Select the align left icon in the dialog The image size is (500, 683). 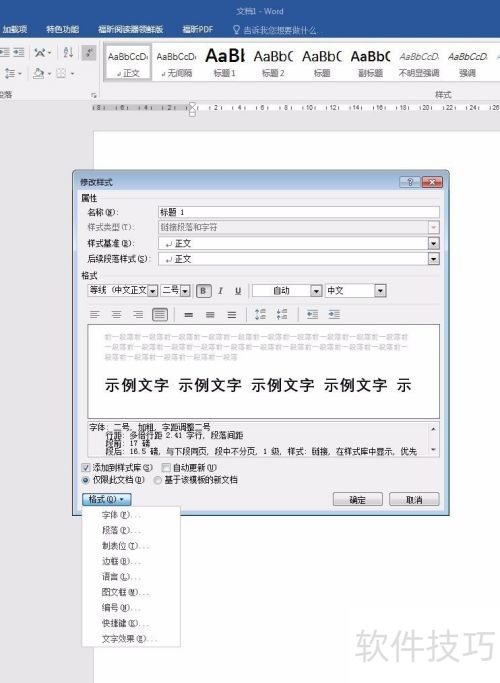pyautogui.click(x=95, y=314)
